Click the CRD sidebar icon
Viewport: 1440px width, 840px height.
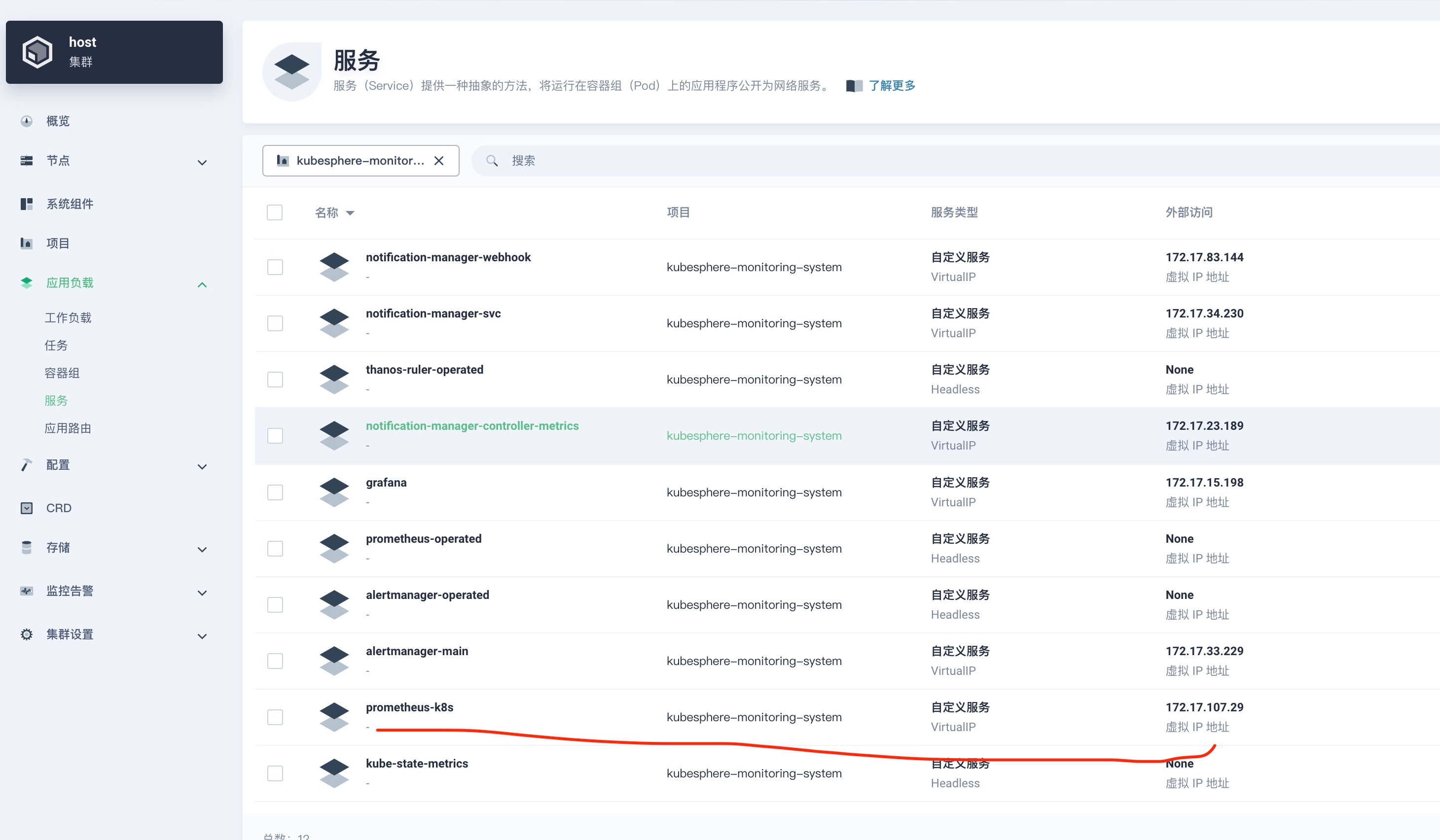click(26, 508)
